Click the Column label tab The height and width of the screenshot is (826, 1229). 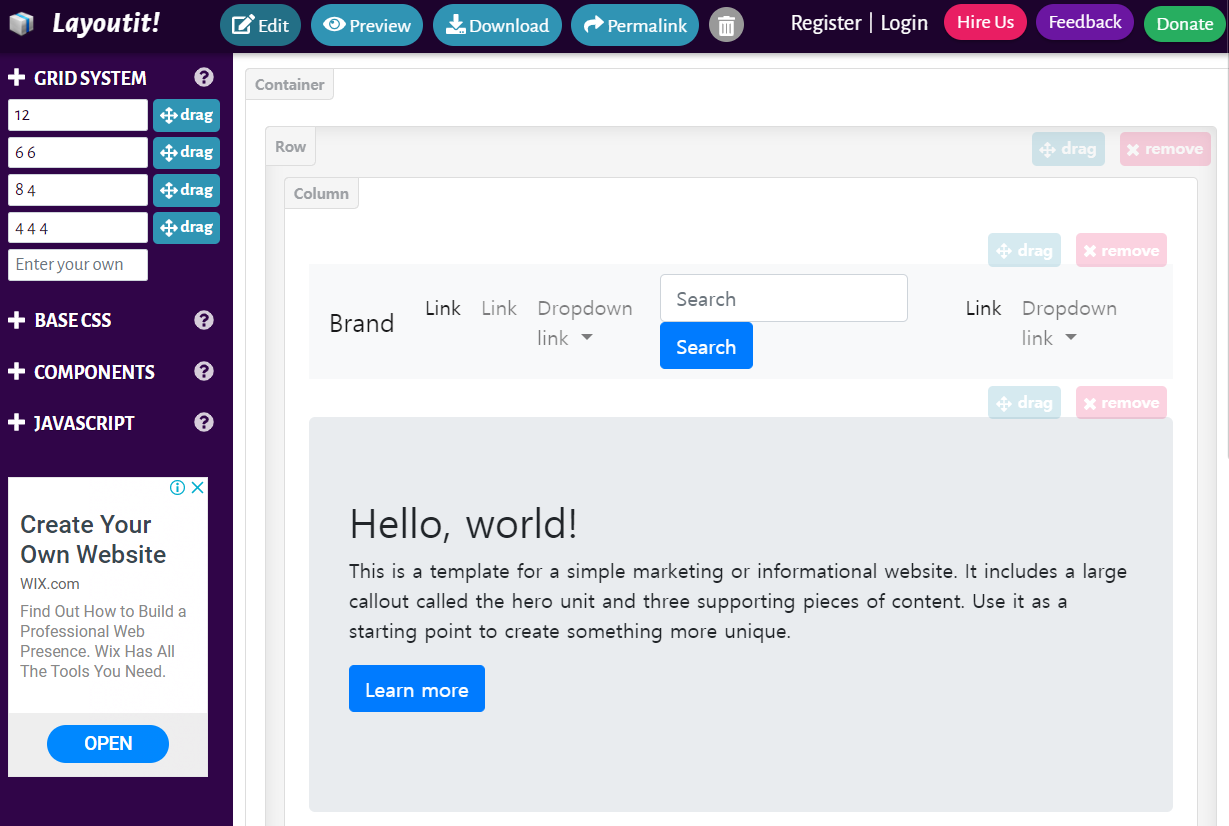point(321,193)
